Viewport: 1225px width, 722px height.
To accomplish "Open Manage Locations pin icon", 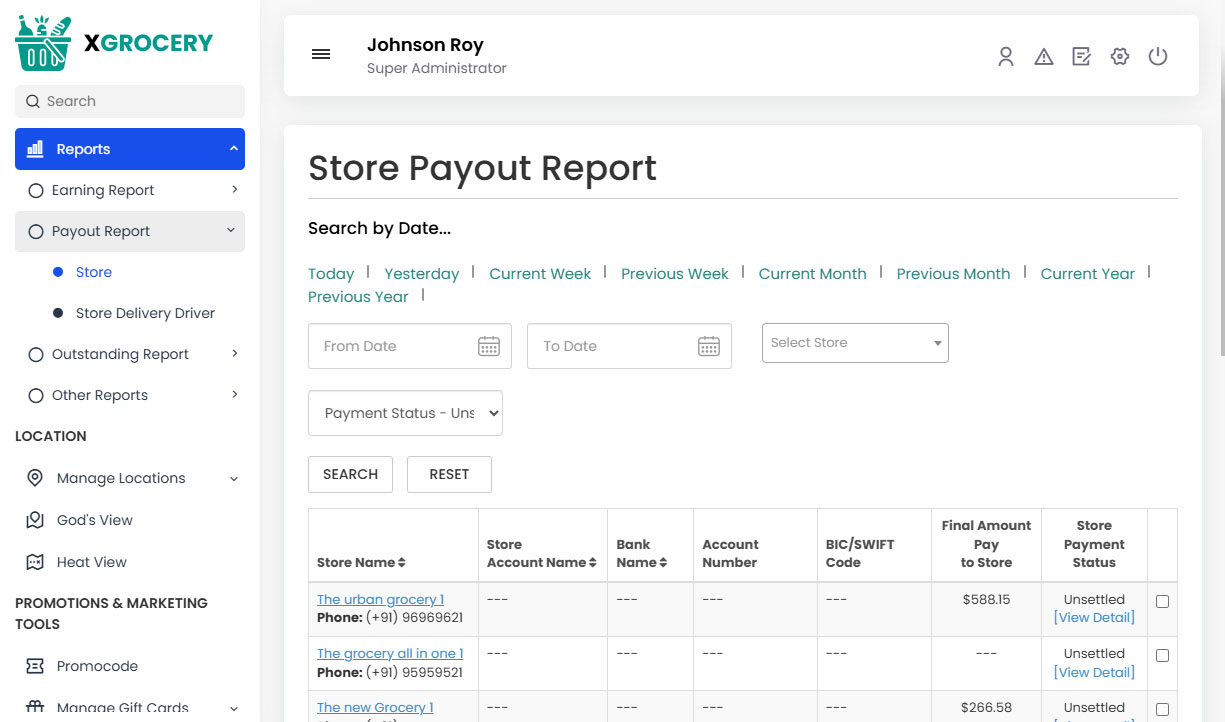I will [35, 478].
